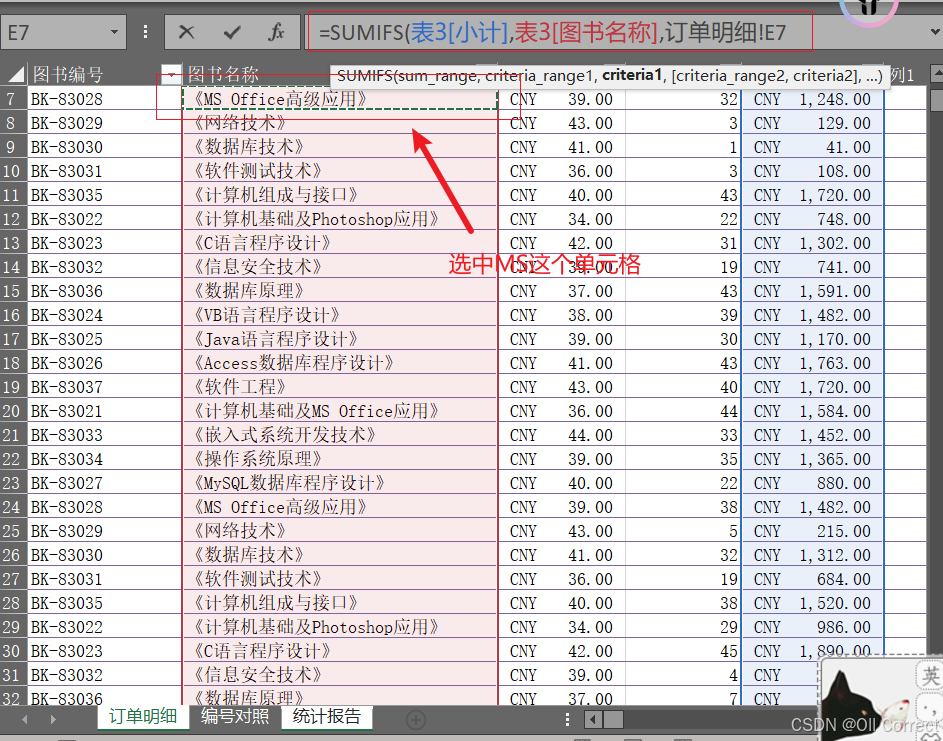Select cell 《数据库技术》 in row 9
The height and width of the screenshot is (741, 943).
point(340,147)
